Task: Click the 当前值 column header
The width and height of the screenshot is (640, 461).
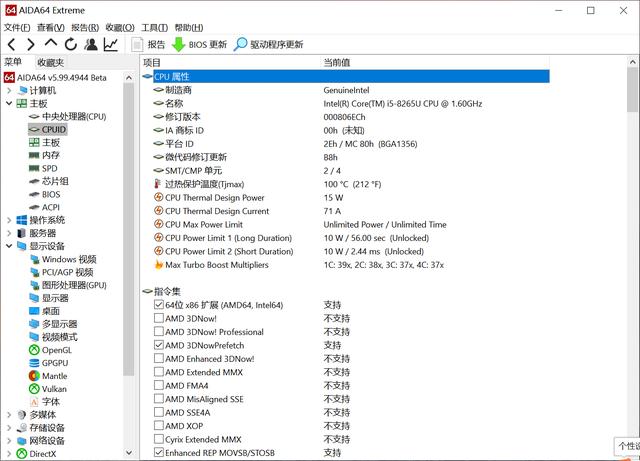Action: coord(435,62)
